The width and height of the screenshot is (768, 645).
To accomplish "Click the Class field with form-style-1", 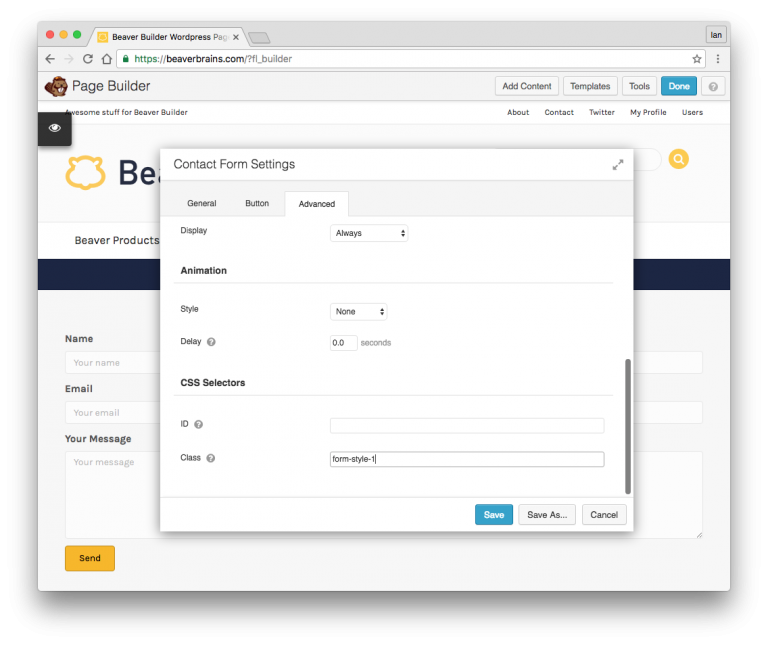I will [x=467, y=459].
